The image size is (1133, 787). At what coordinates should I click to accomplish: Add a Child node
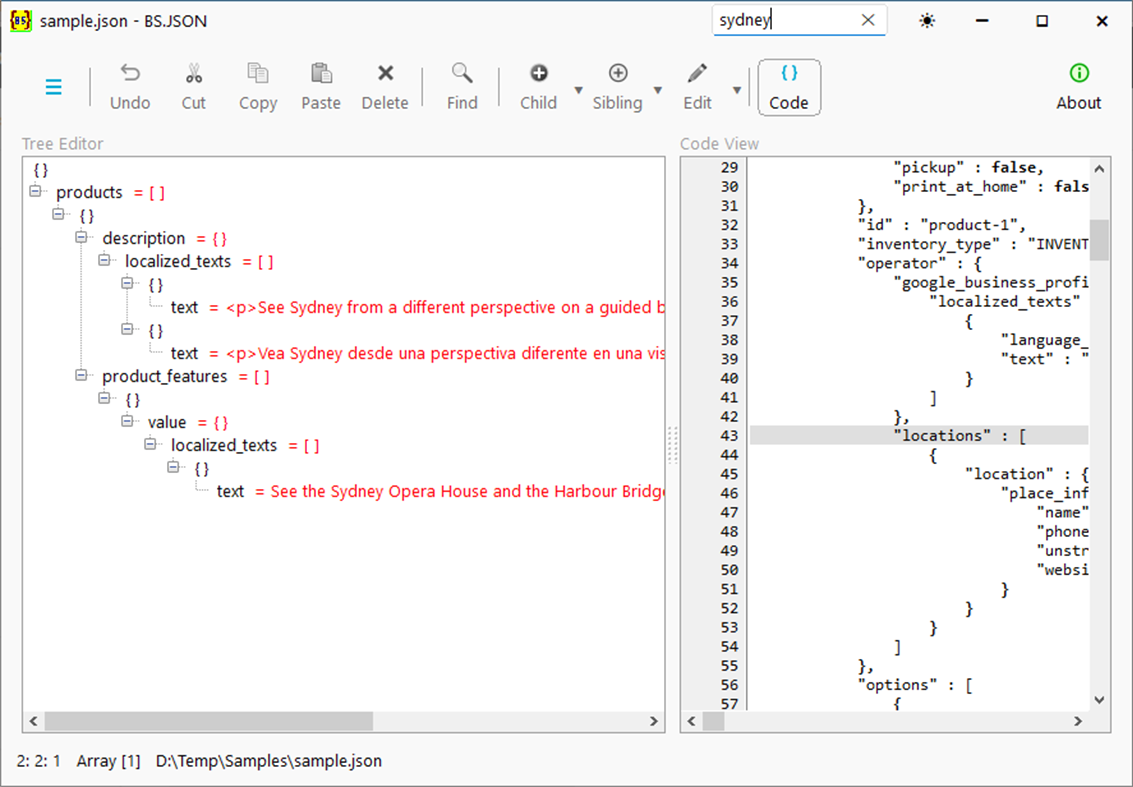[x=538, y=87]
